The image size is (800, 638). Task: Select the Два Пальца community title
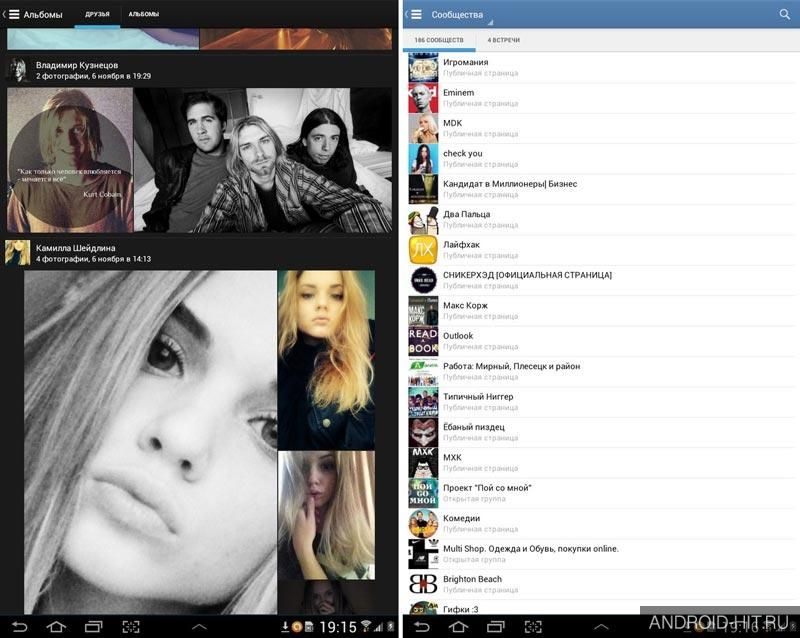coord(466,214)
